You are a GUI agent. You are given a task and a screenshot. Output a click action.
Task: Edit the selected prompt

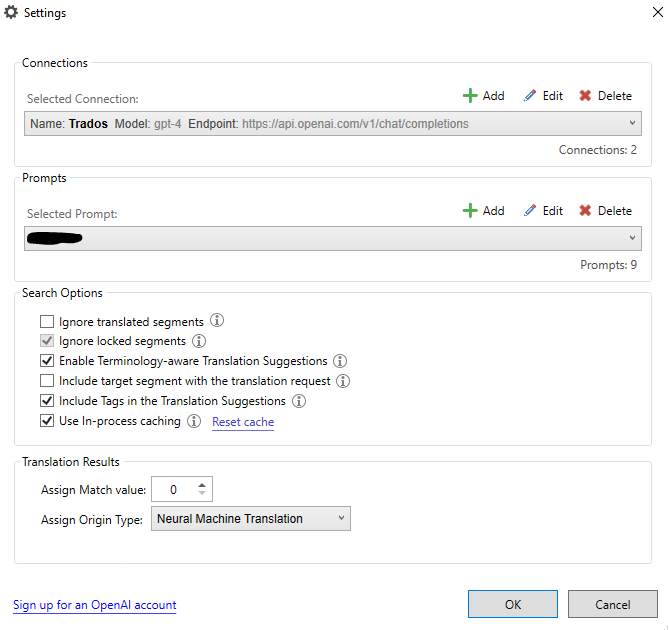coord(543,211)
